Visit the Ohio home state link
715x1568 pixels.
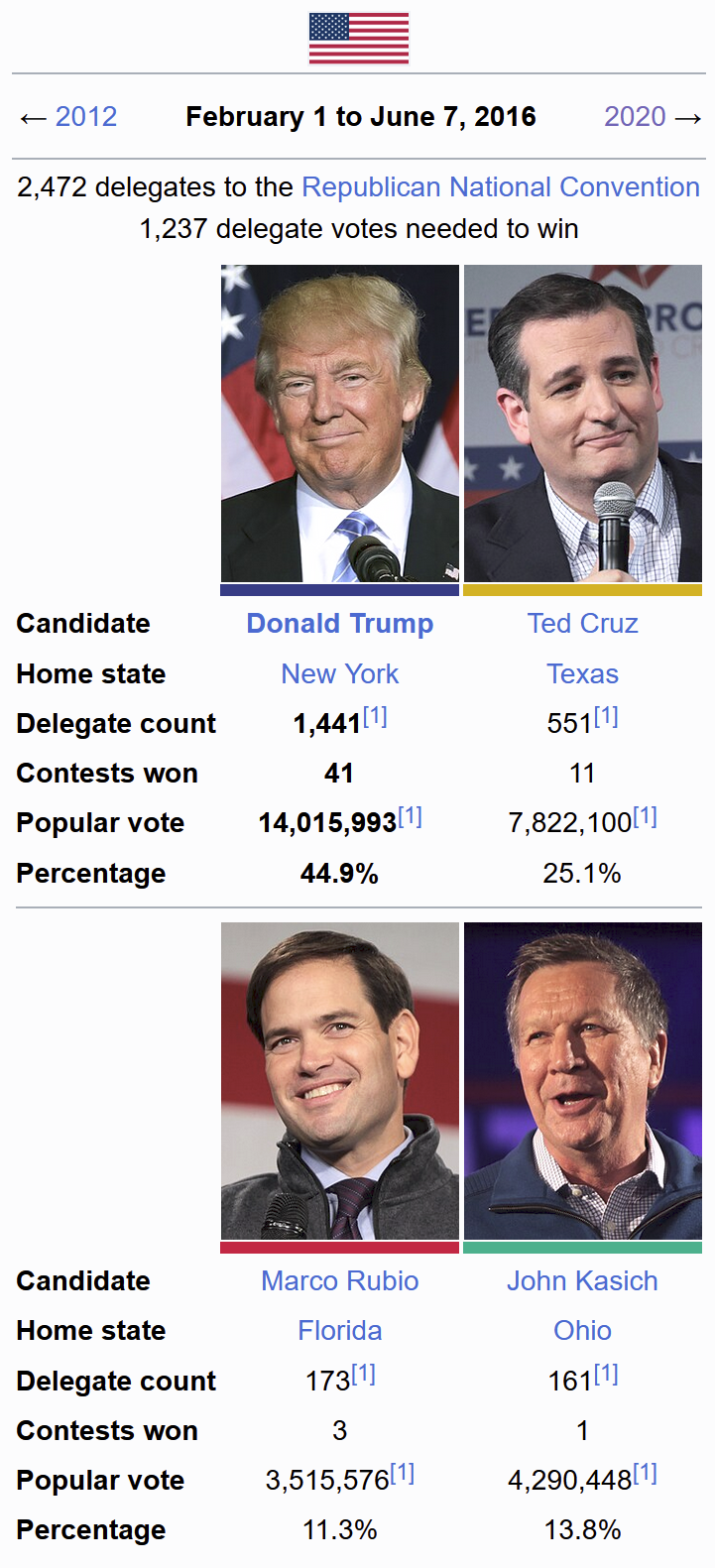pos(583,1331)
